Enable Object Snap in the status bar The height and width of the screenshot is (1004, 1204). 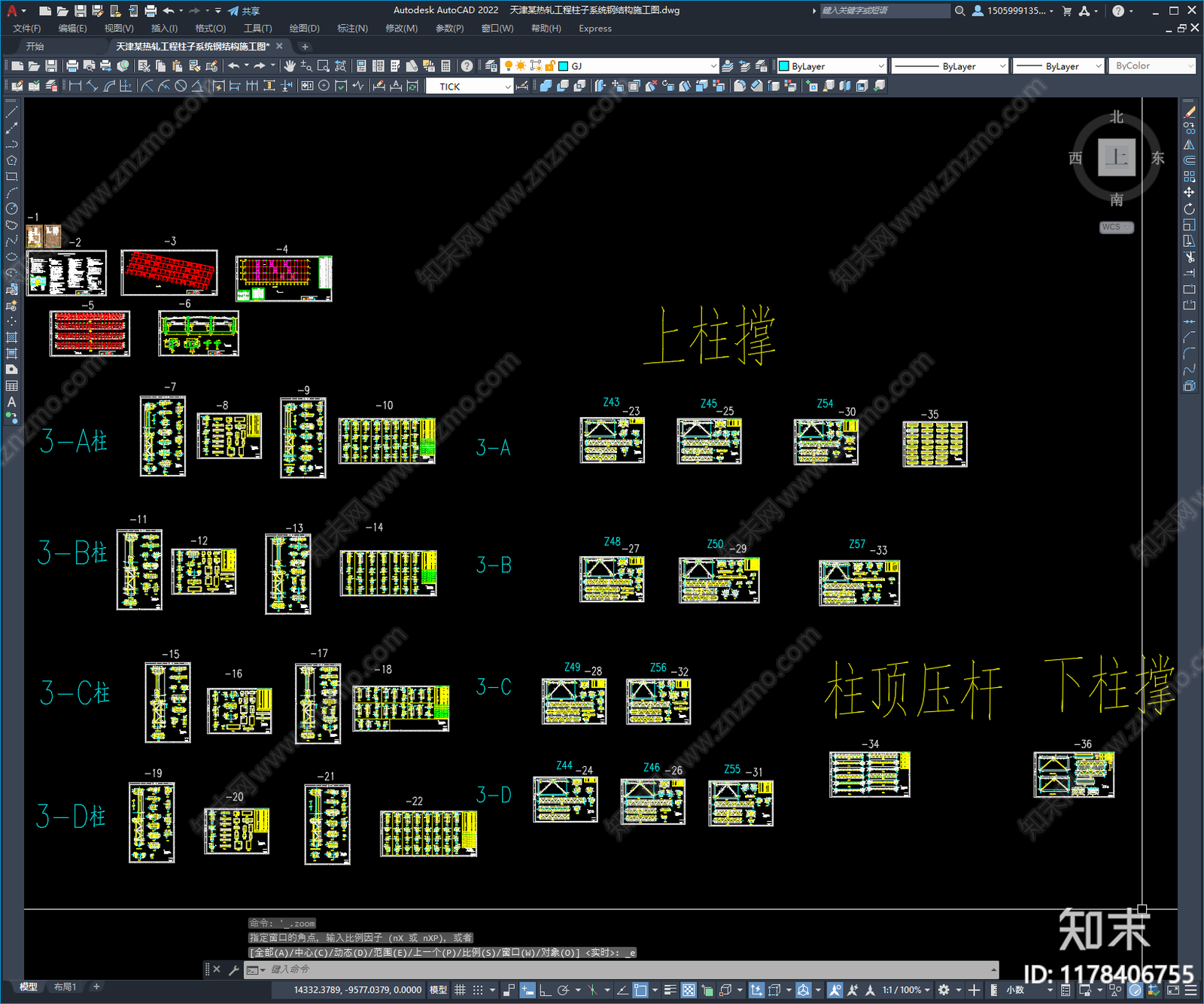[639, 990]
